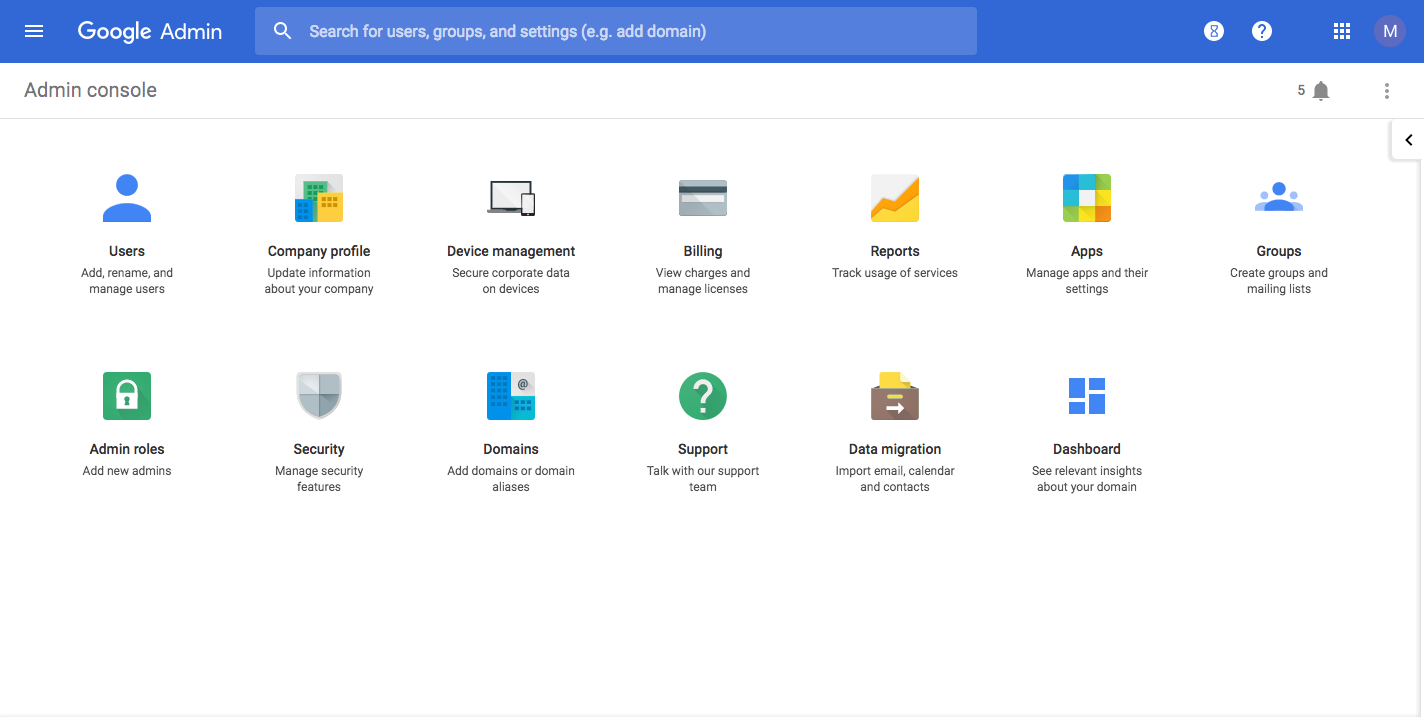
Task: Click 'Import email, calendar and contacts' text
Action: (895, 479)
